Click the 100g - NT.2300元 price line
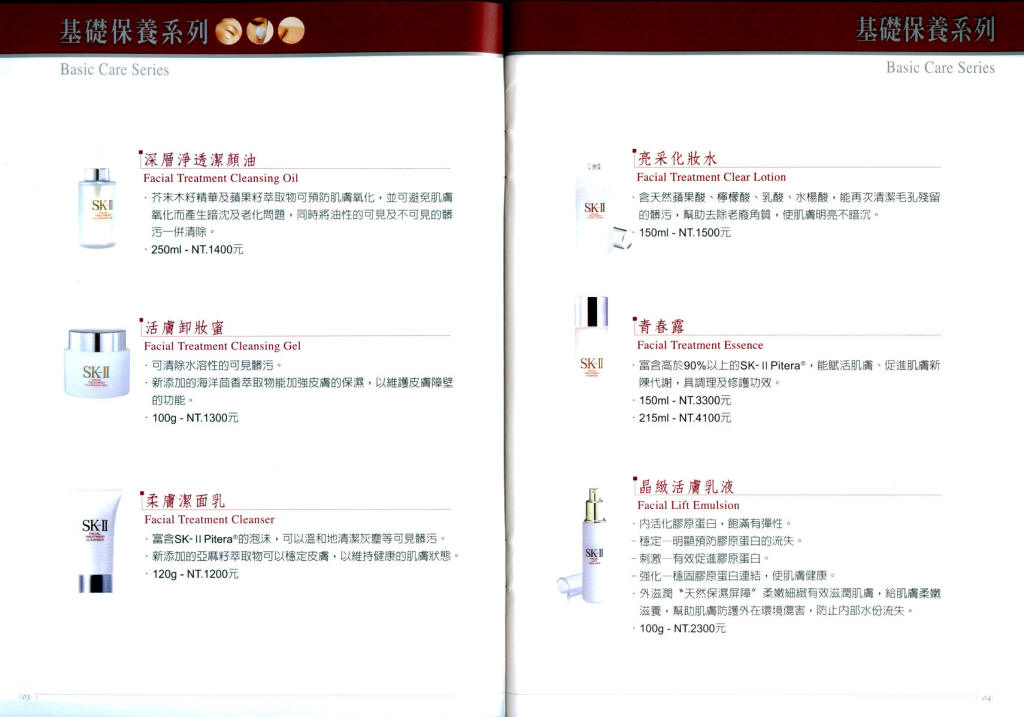The width and height of the screenshot is (1024, 717). click(x=682, y=628)
